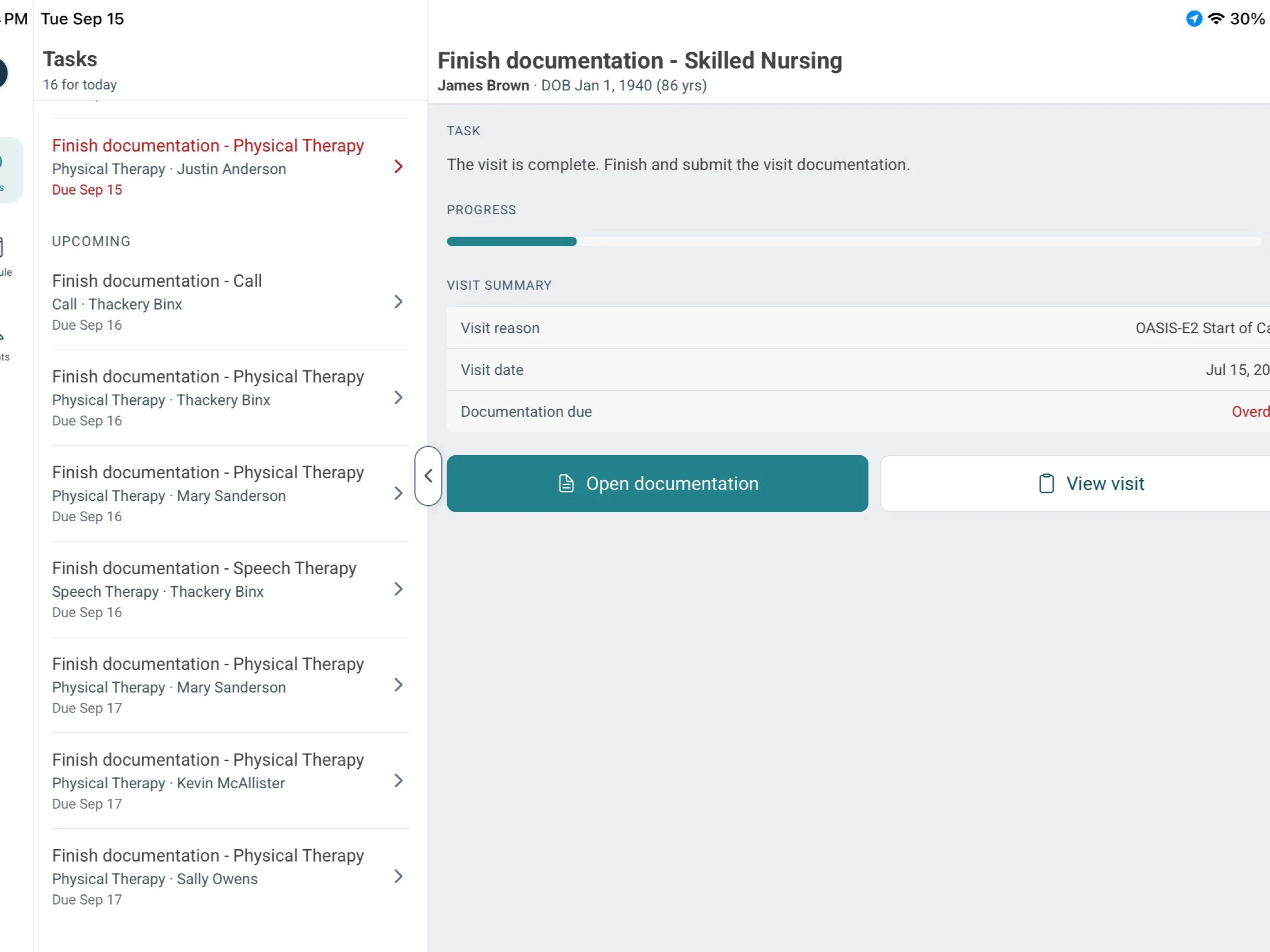
Task: Open chevron for Kevin McAllister task
Action: point(398,780)
